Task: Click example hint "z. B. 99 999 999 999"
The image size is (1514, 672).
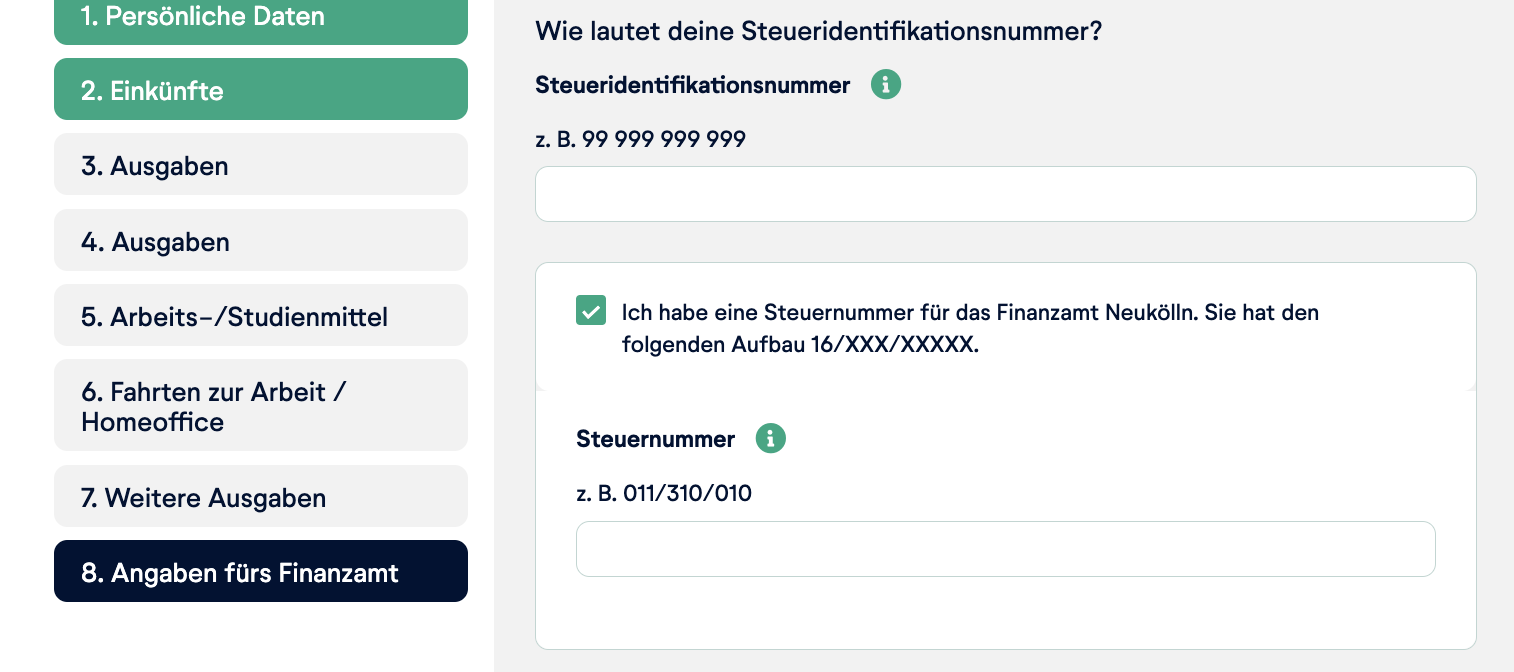Action: pos(640,139)
